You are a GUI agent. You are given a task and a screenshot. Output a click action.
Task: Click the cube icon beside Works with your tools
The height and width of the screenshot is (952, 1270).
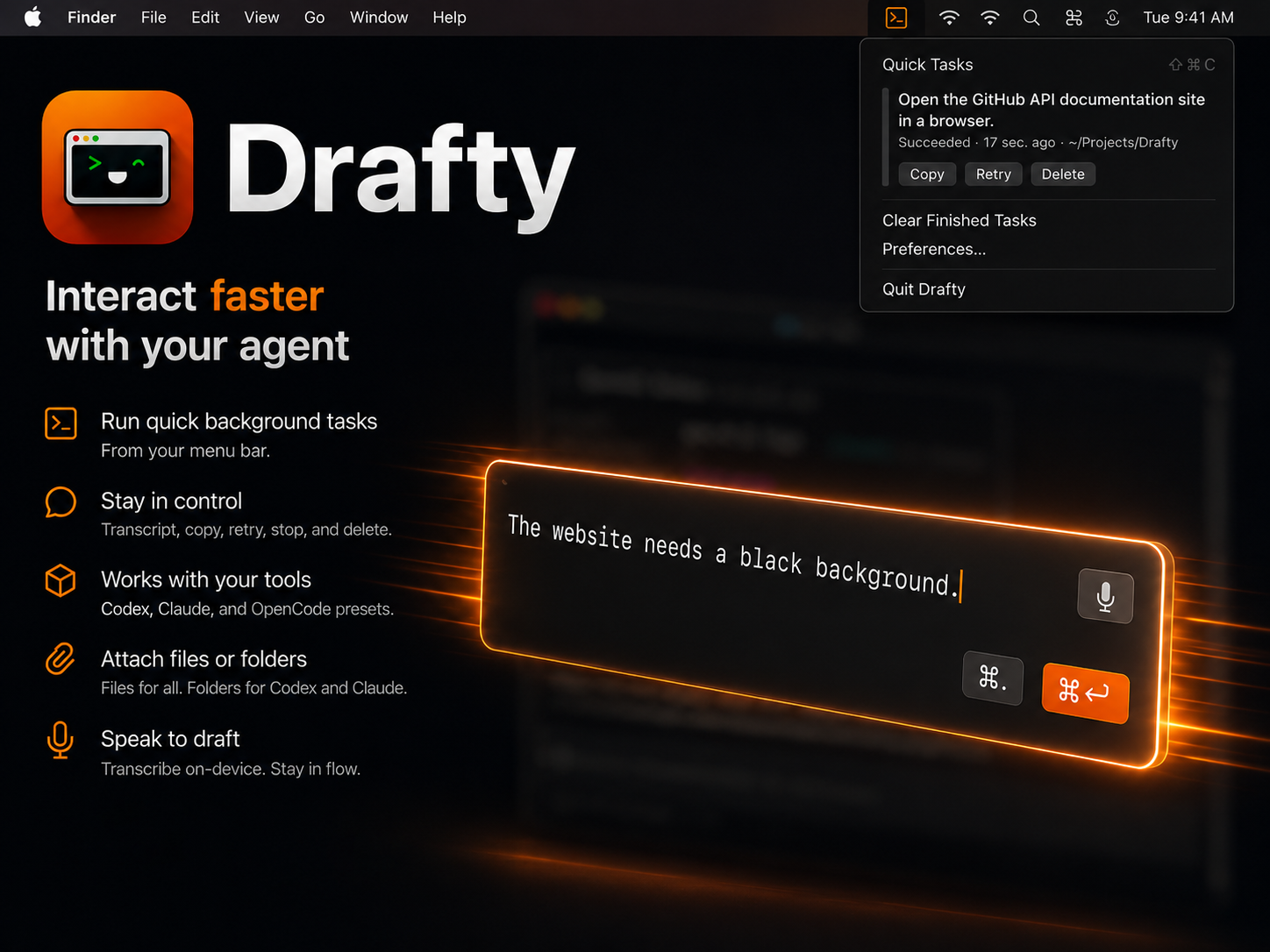[61, 580]
